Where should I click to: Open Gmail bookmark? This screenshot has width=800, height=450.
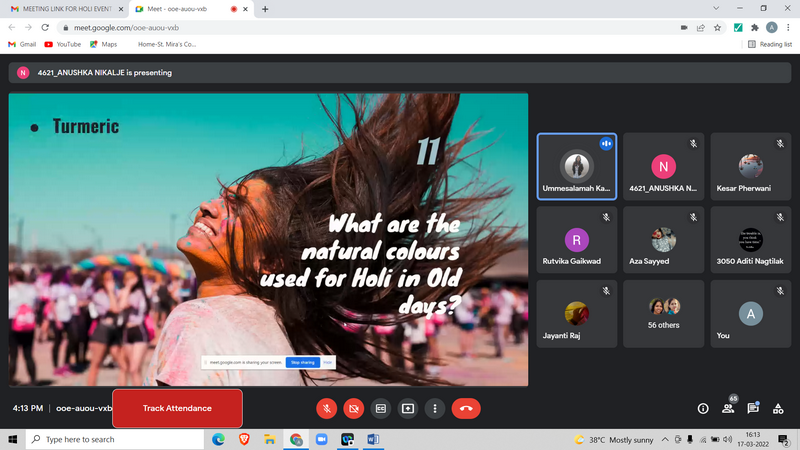pos(22,44)
